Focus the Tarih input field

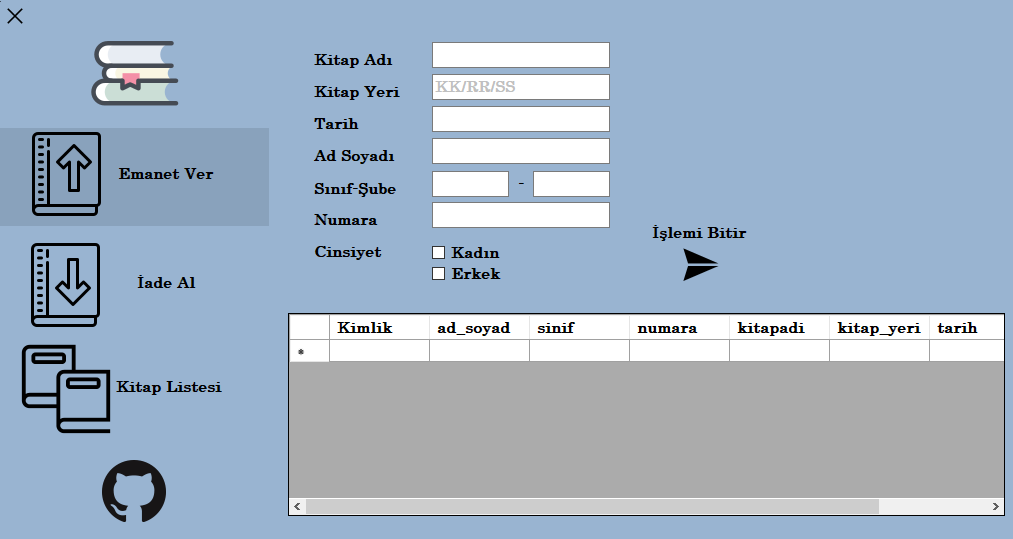(x=521, y=119)
